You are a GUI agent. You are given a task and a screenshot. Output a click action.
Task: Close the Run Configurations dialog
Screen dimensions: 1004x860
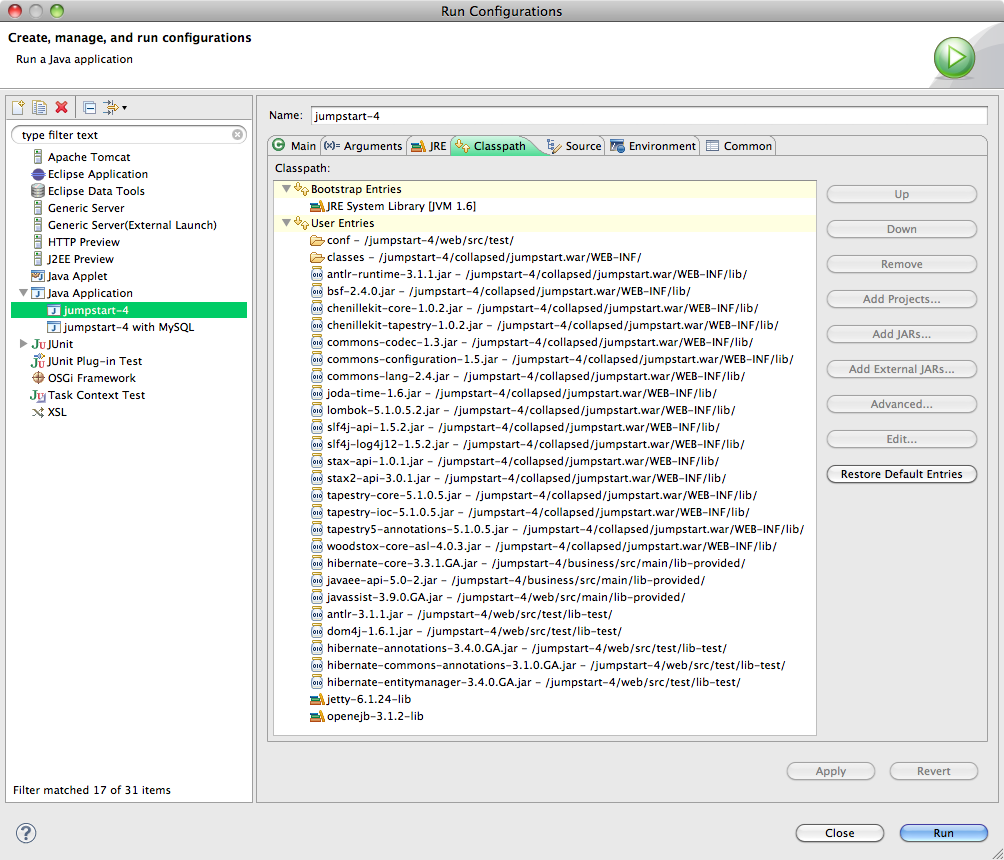coord(839,833)
